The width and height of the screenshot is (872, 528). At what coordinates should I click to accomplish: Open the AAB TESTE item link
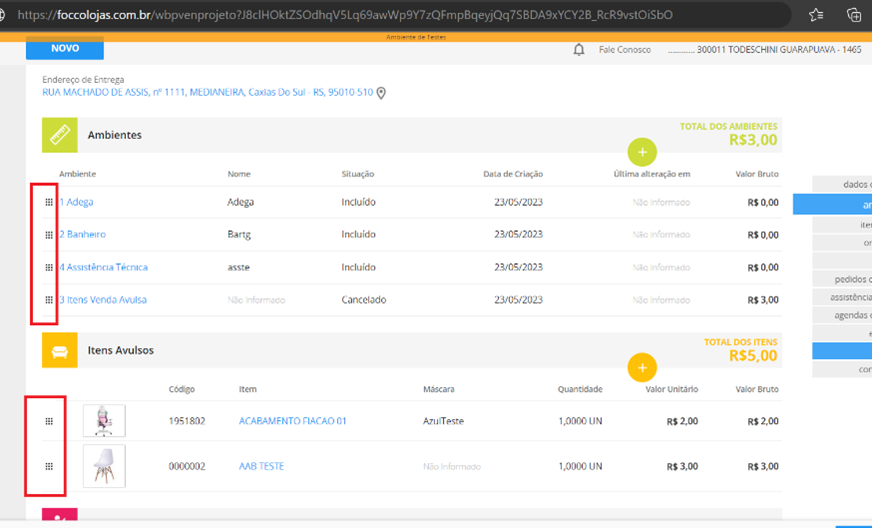click(x=261, y=466)
